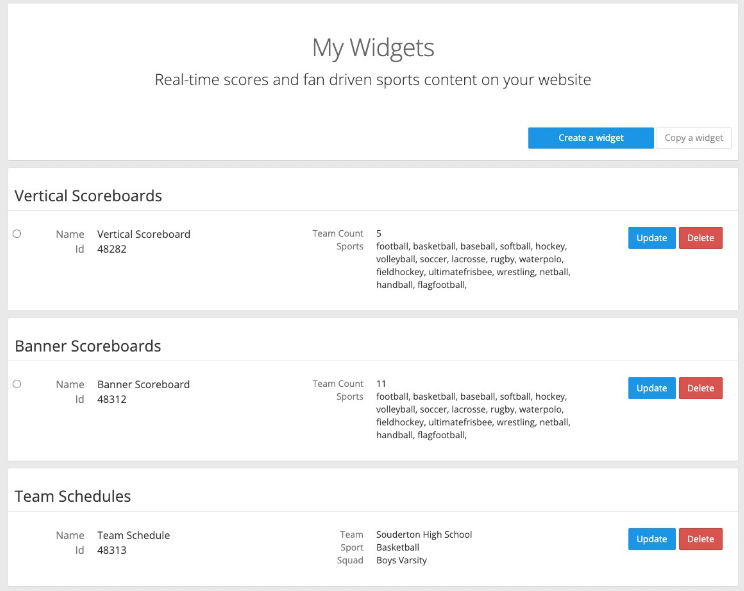Click the Team Schedule widget name
The width and height of the screenshot is (744, 591).
pos(133,535)
